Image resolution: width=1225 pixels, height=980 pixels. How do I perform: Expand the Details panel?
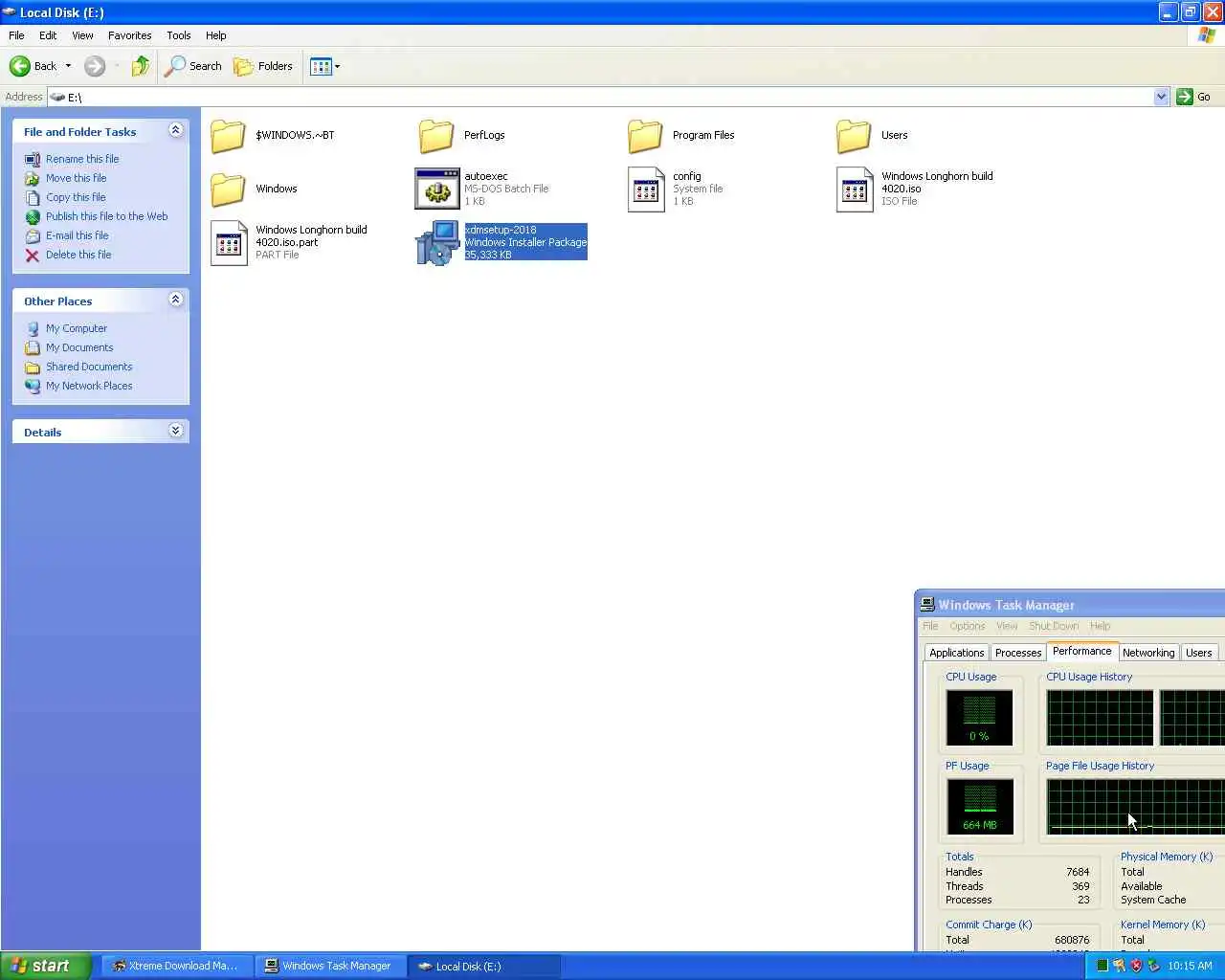[175, 431]
